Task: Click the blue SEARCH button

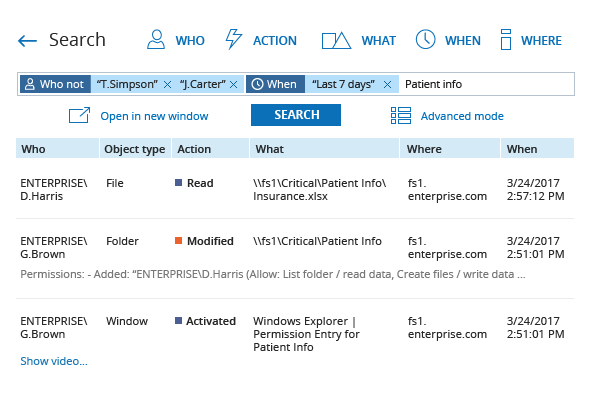Action: [296, 115]
